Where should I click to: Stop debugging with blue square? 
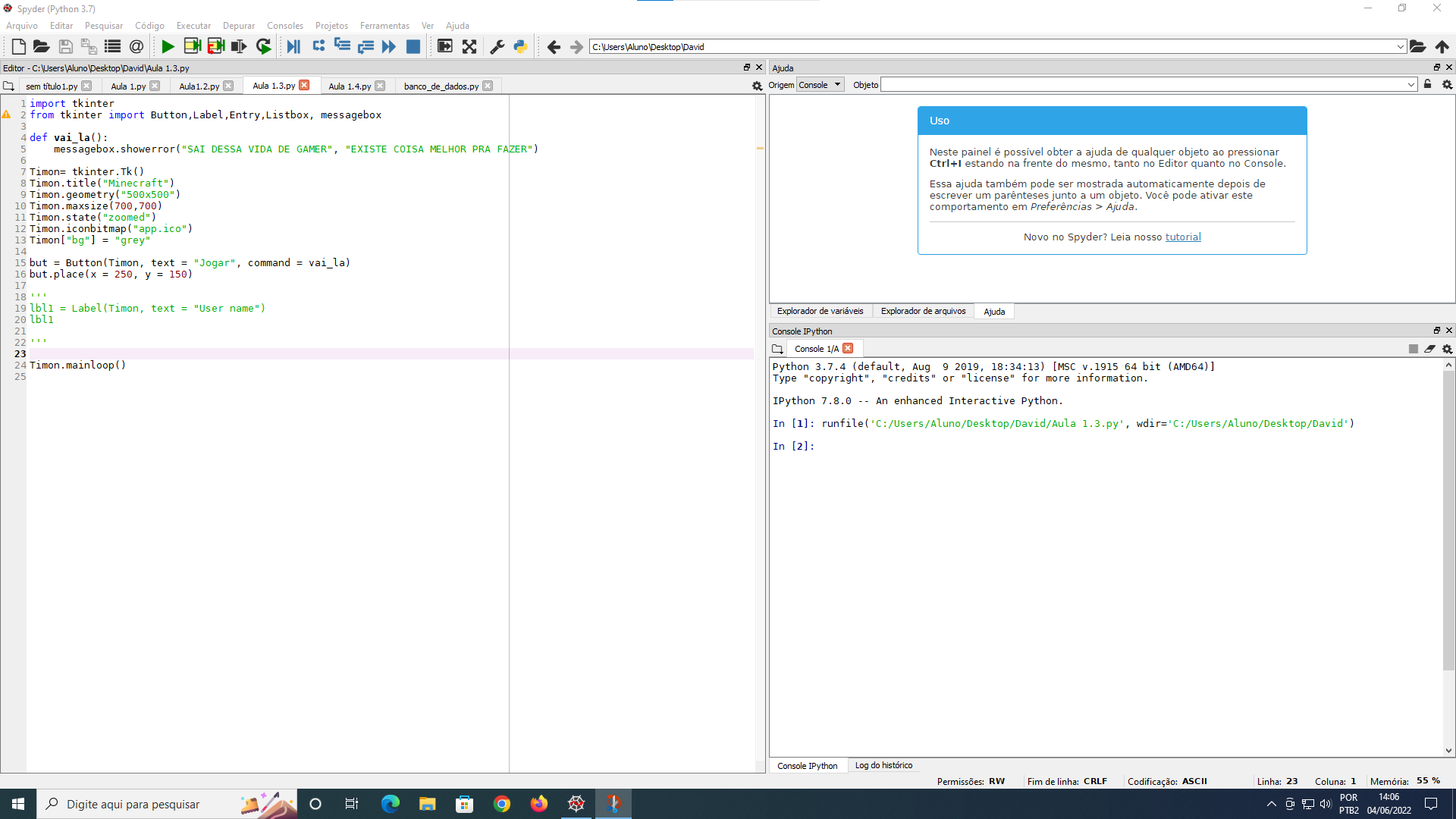(x=413, y=47)
